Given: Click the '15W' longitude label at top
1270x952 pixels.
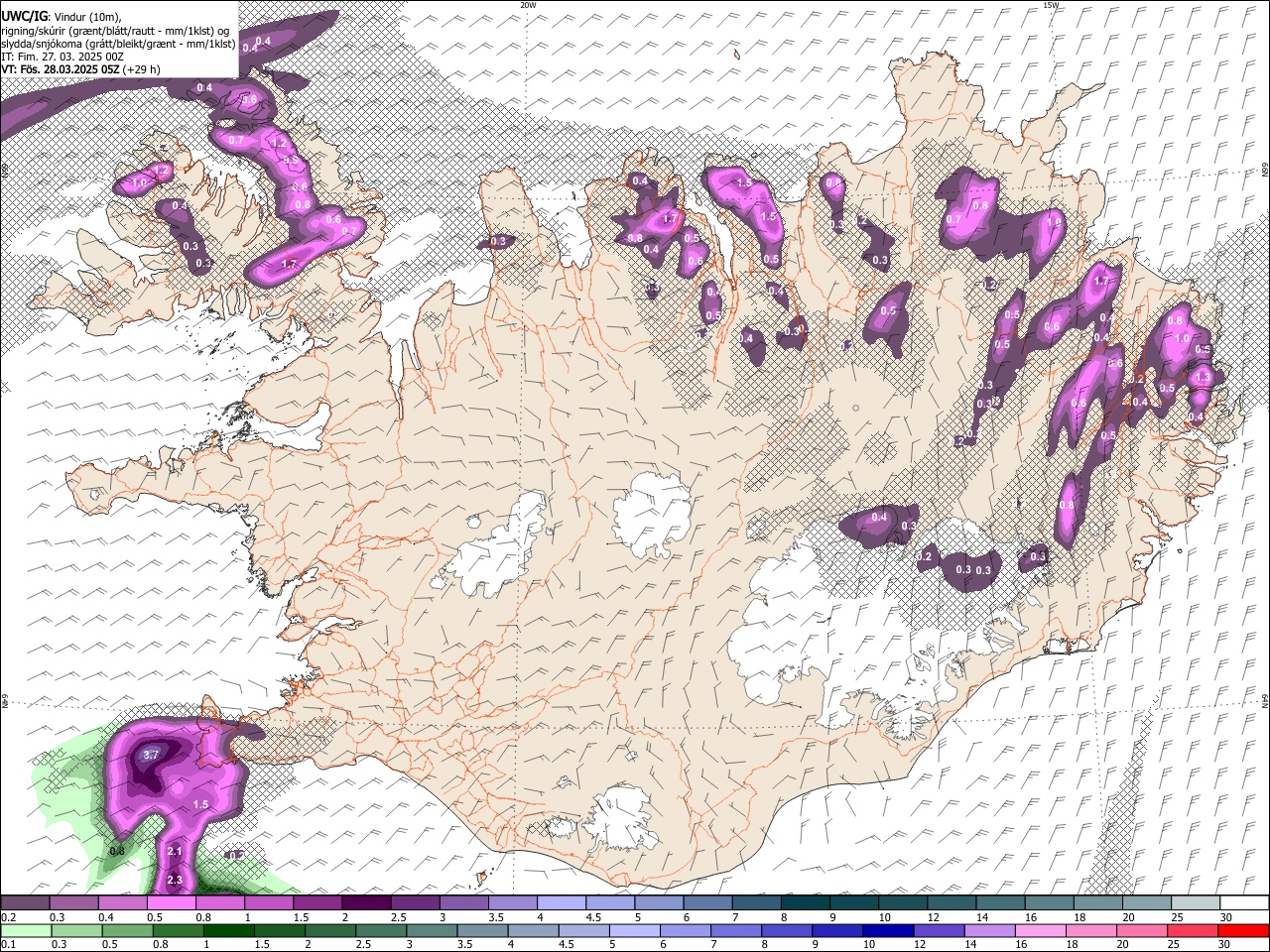Looking at the screenshot, I should pos(1051,5).
